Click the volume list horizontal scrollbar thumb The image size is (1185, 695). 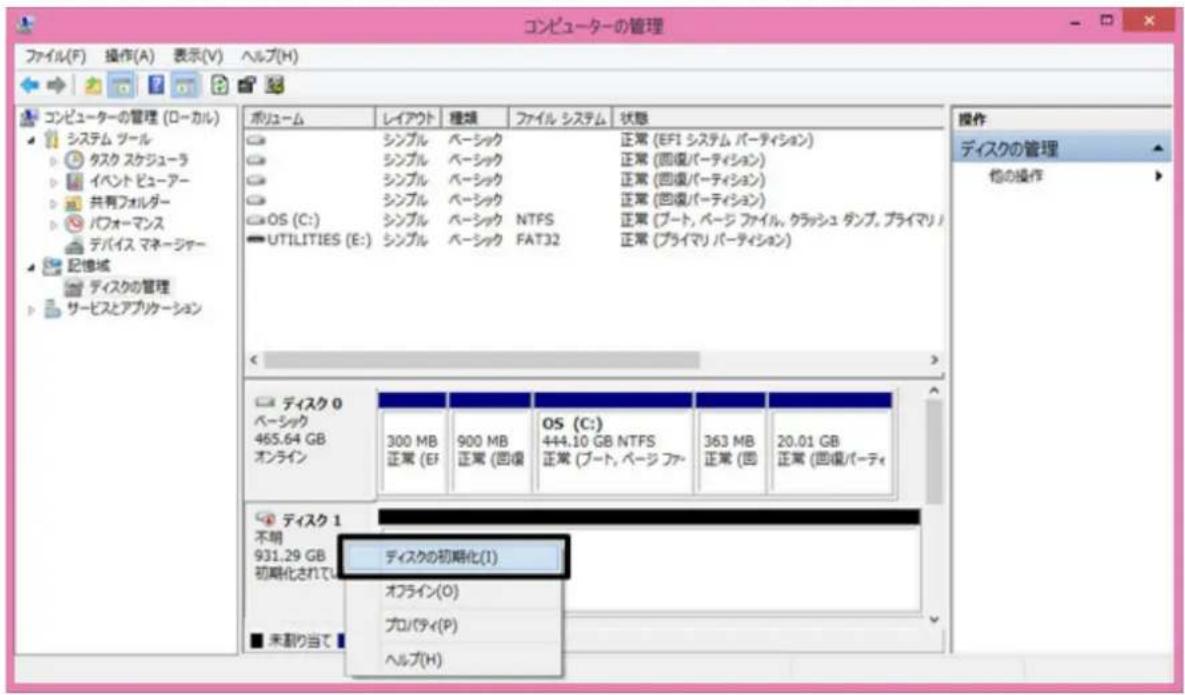pyautogui.click(x=481, y=360)
